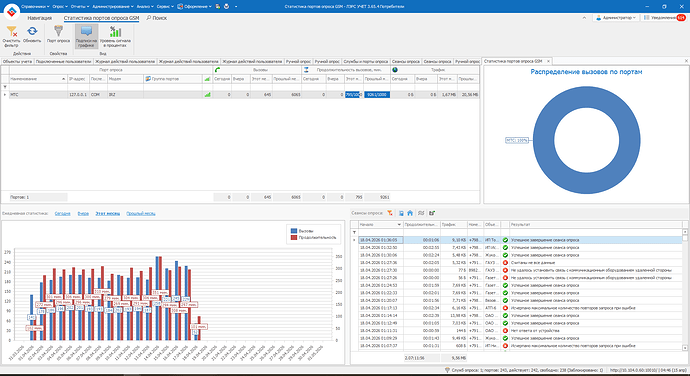
Task: Select the МТС port row in grid
Action: pos(240,95)
